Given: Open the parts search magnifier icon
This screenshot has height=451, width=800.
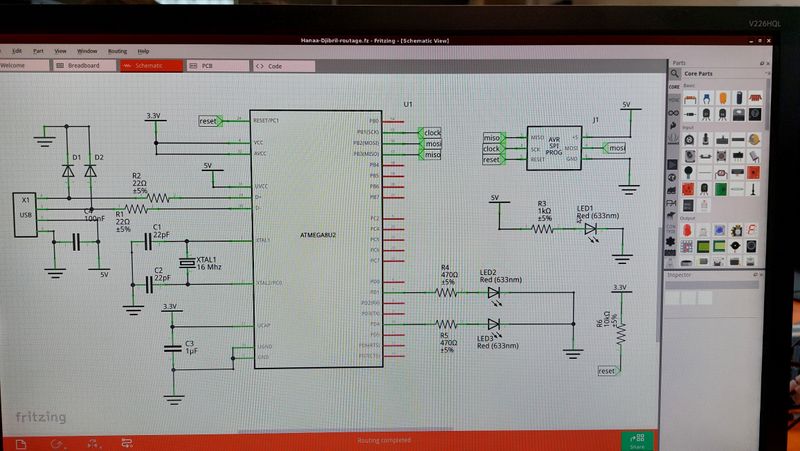Looking at the screenshot, I should click(675, 74).
